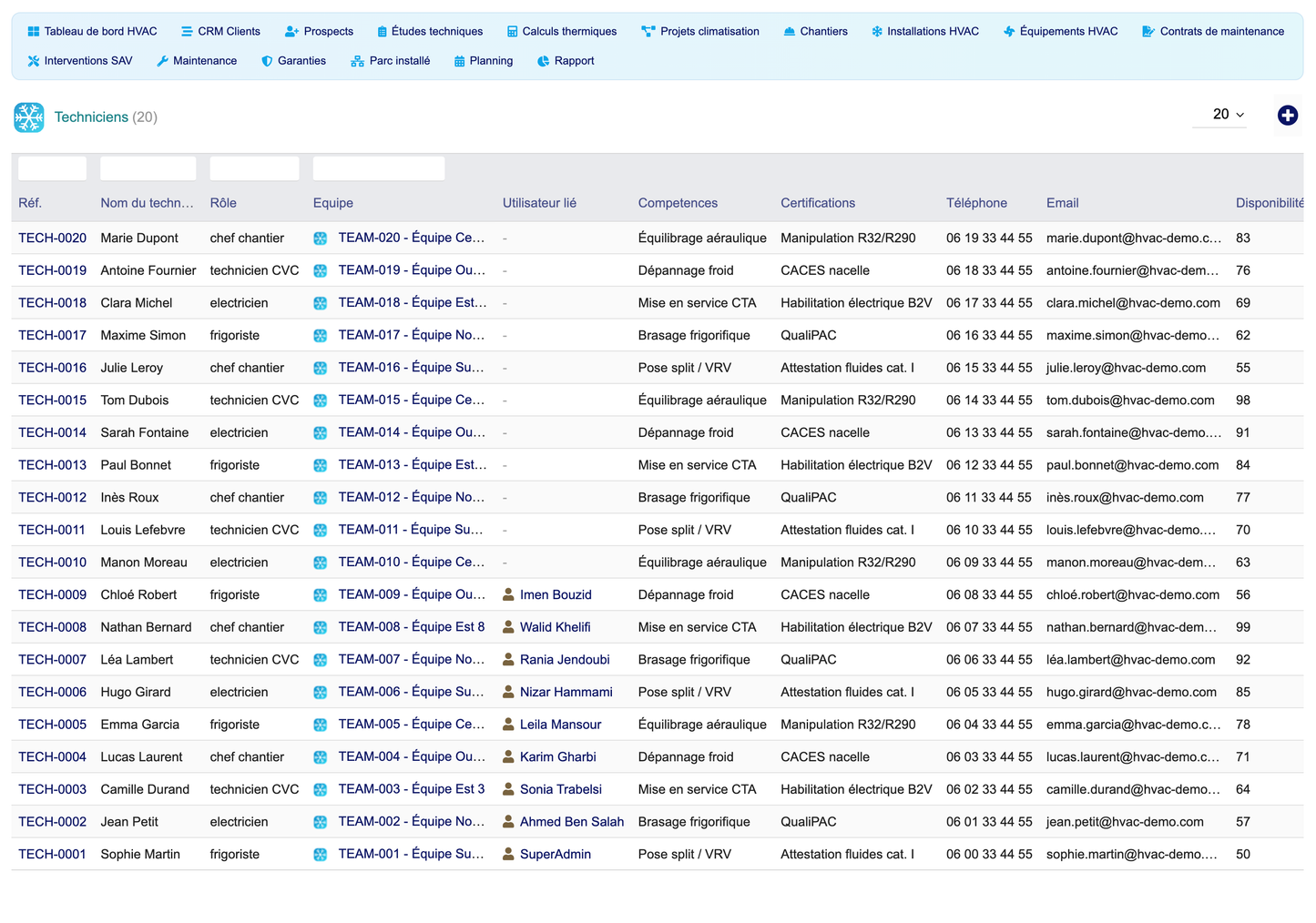The width and height of the screenshot is (1316, 923).
Task: Click the Installations HVAC snowflake icon
Action: (x=877, y=32)
